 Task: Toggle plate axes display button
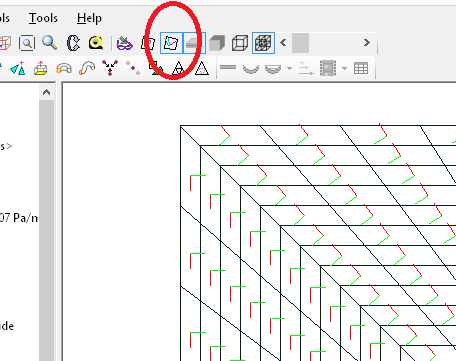(x=171, y=43)
